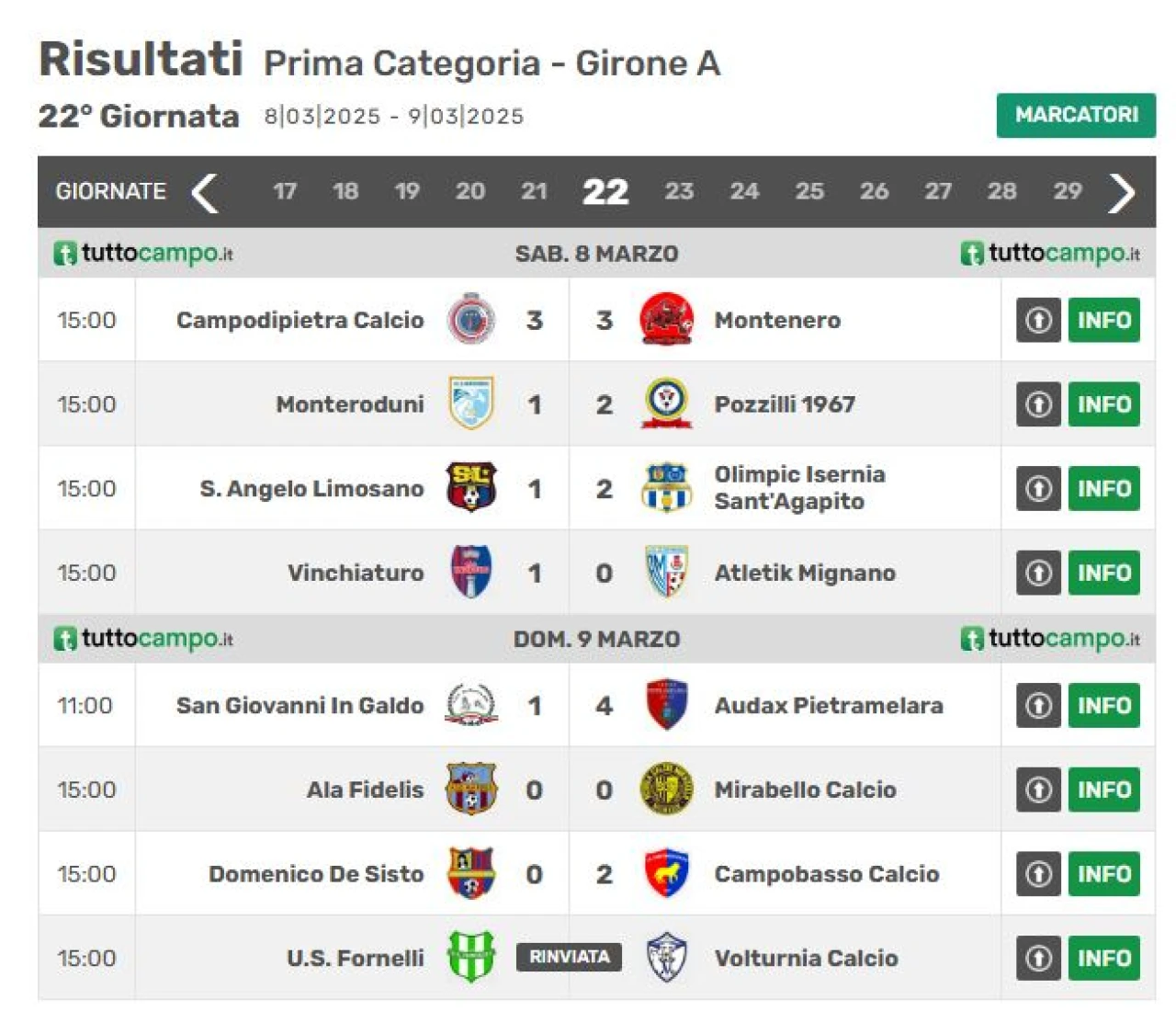Switch to giornata 17
The width and height of the screenshot is (1176, 1011).
(285, 191)
